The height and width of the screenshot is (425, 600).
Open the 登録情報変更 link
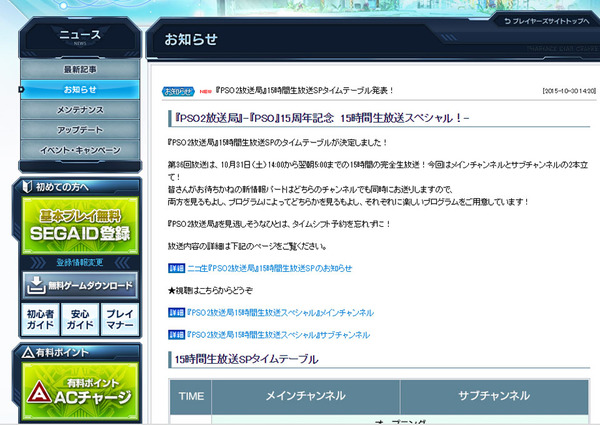tap(80, 262)
